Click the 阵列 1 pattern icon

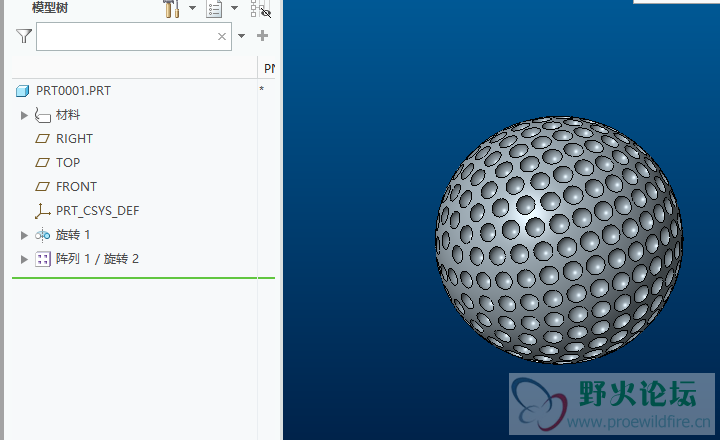[43, 259]
